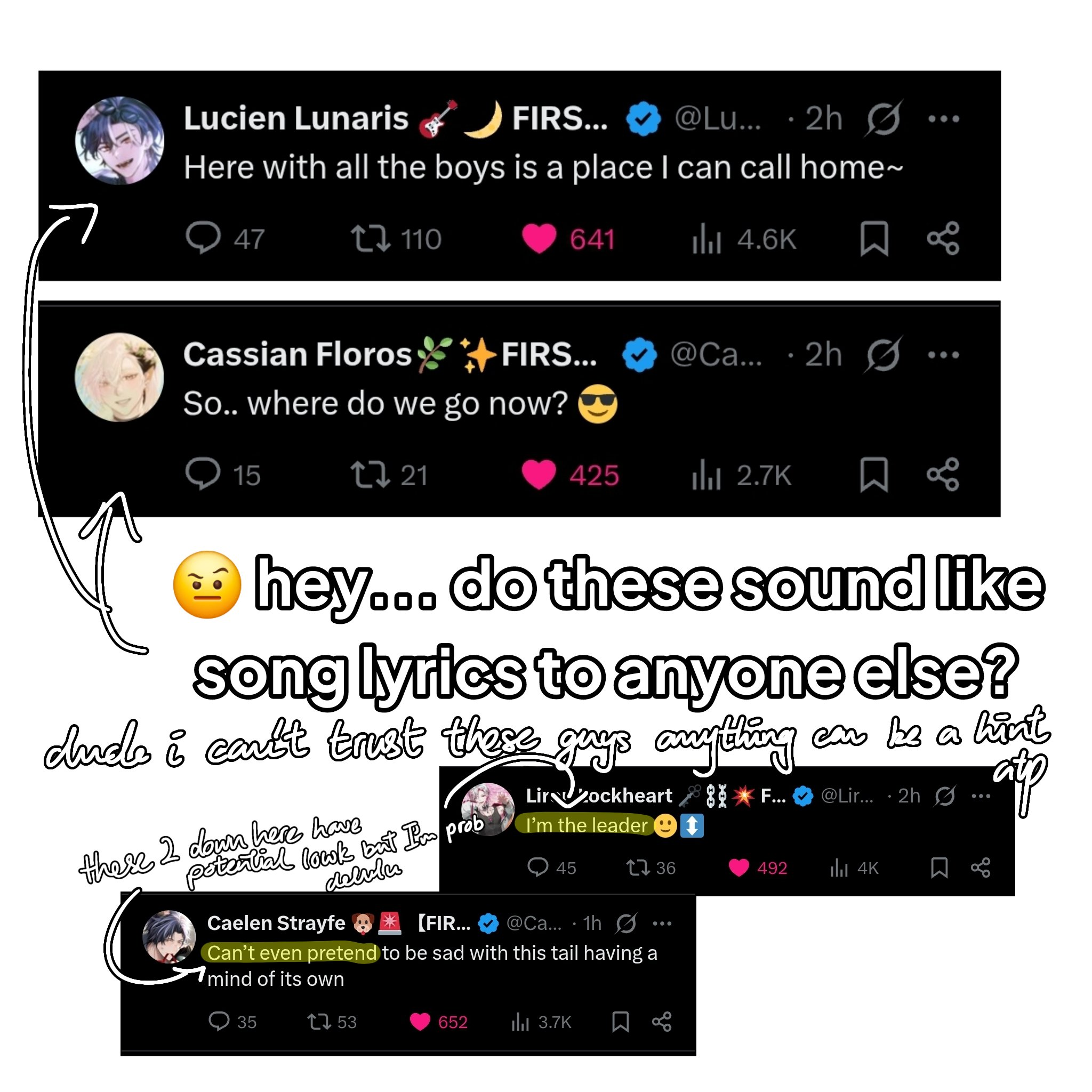The height and width of the screenshot is (1092, 1092).
Task: Open more options on Cassian Floros's tweet
Action: point(943,355)
